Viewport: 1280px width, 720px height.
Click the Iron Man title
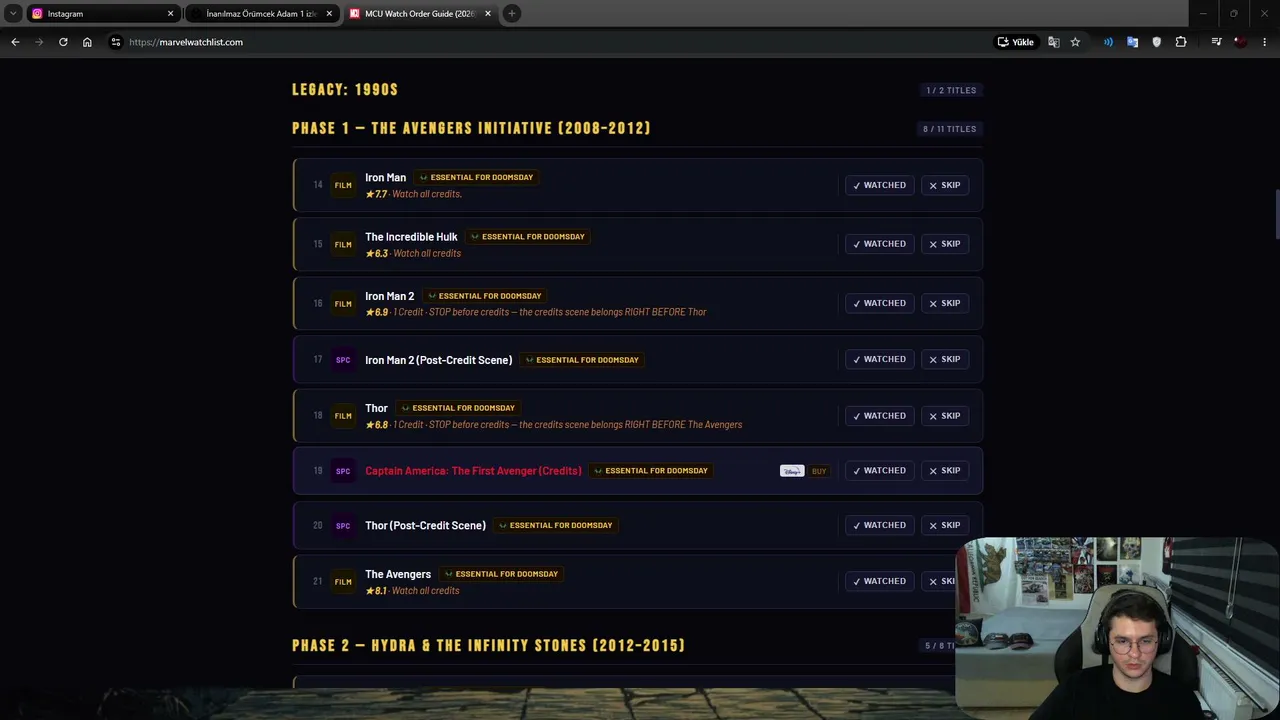(385, 177)
